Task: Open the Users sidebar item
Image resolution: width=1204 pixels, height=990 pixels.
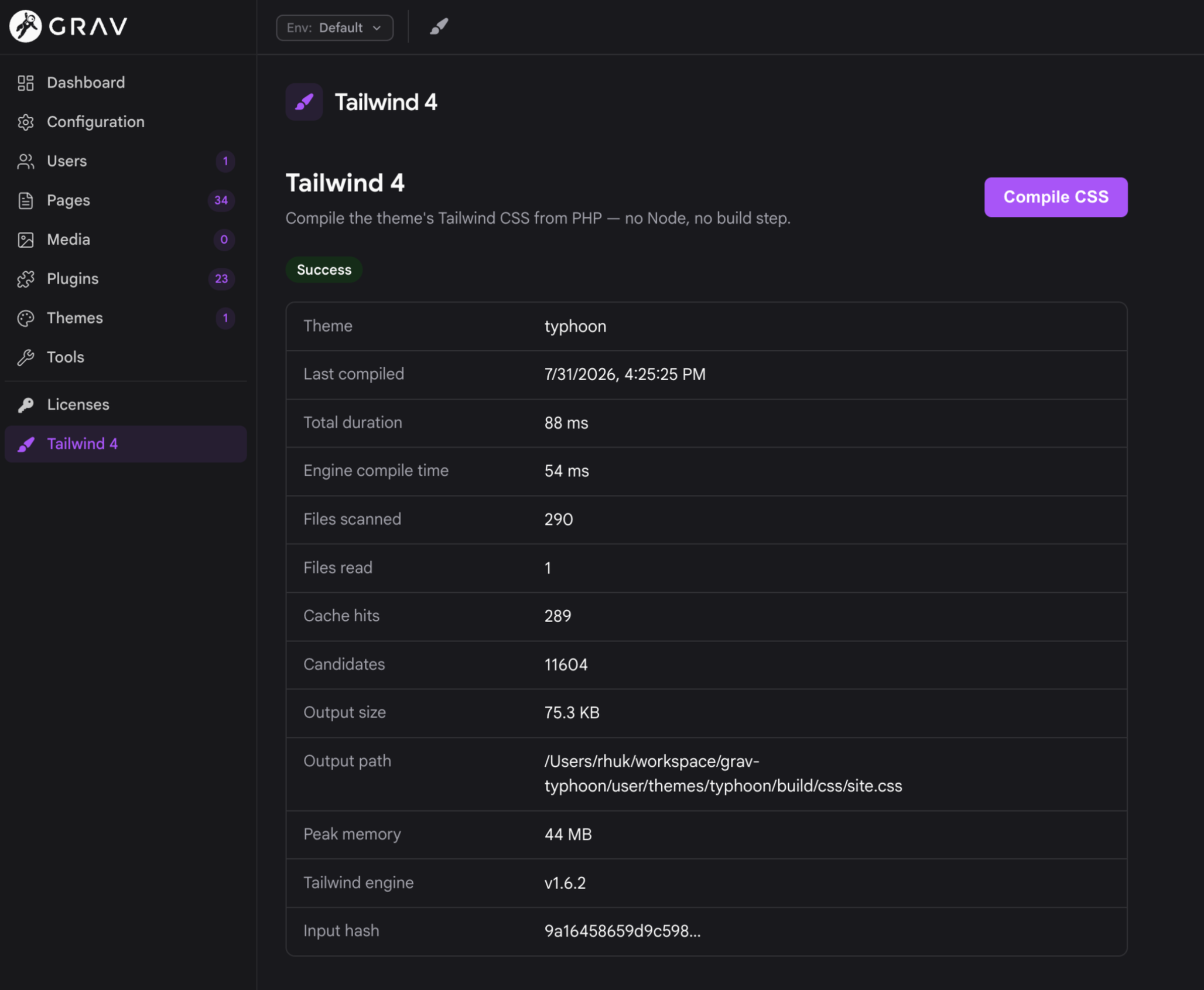Action: pyautogui.click(x=67, y=161)
